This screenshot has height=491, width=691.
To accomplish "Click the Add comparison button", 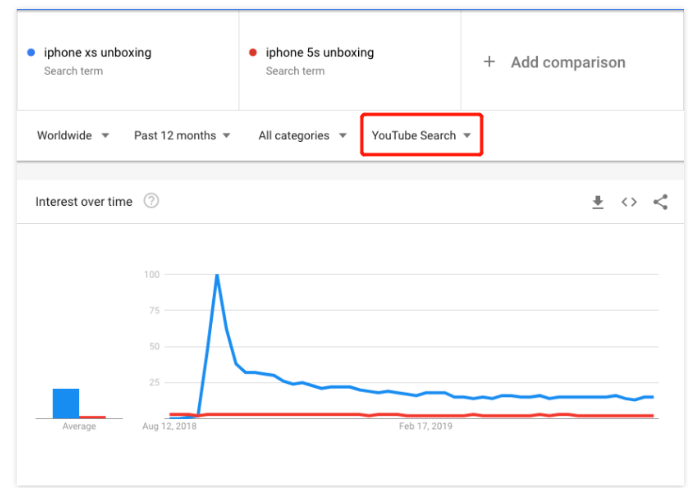I will (567, 62).
